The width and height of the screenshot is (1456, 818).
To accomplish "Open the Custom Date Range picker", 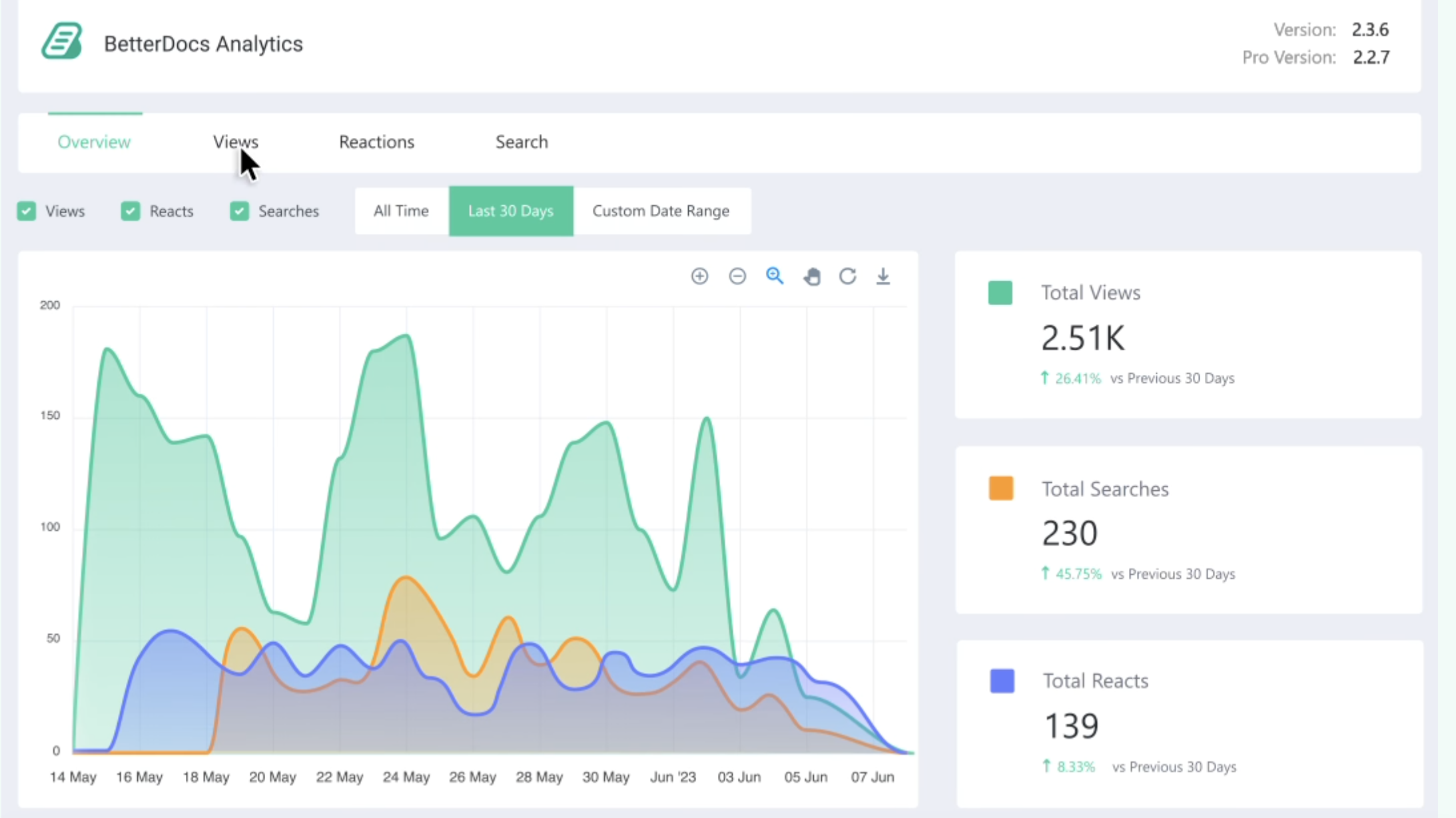I will (x=661, y=211).
